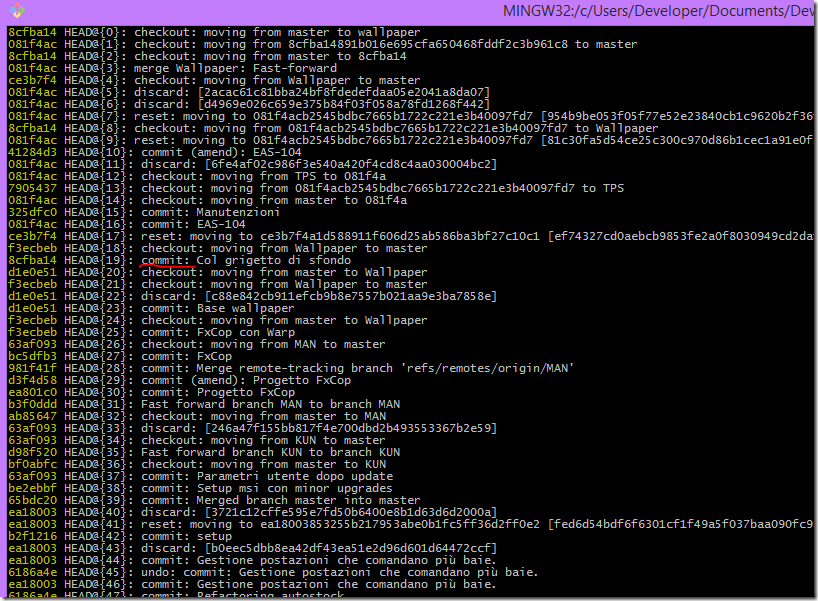This screenshot has width=818, height=601.
Task: Click the b2f1216 hash at HEAD@{42}
Action: click(32, 536)
